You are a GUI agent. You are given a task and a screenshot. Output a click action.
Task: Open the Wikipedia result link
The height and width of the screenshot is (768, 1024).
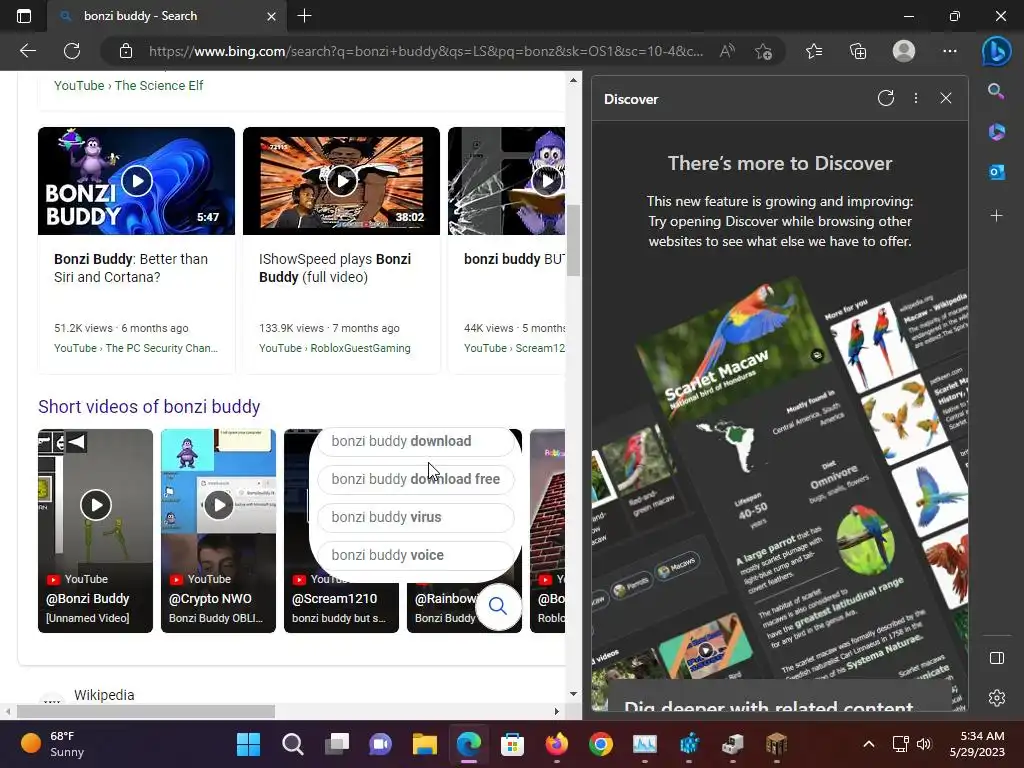click(104, 695)
